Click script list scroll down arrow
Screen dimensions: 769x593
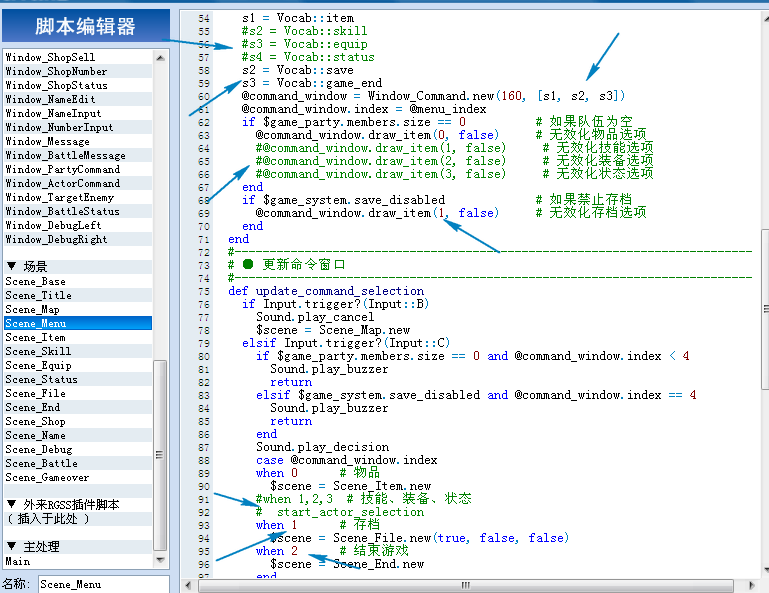160,560
